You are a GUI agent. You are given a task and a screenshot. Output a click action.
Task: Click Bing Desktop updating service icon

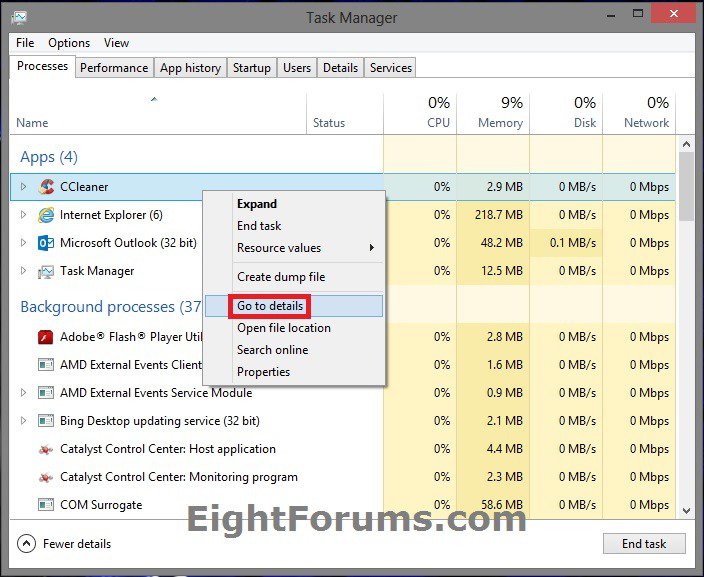click(46, 421)
